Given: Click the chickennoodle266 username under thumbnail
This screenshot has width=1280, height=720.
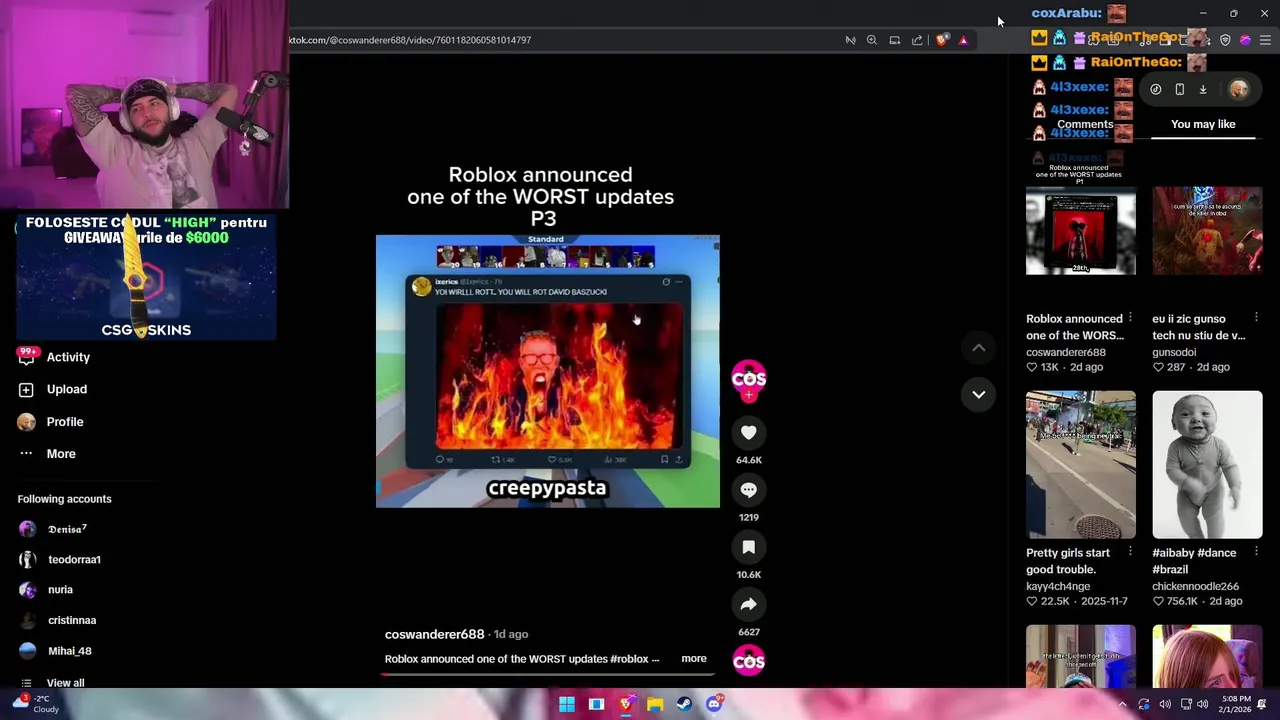Looking at the screenshot, I should (x=1195, y=586).
